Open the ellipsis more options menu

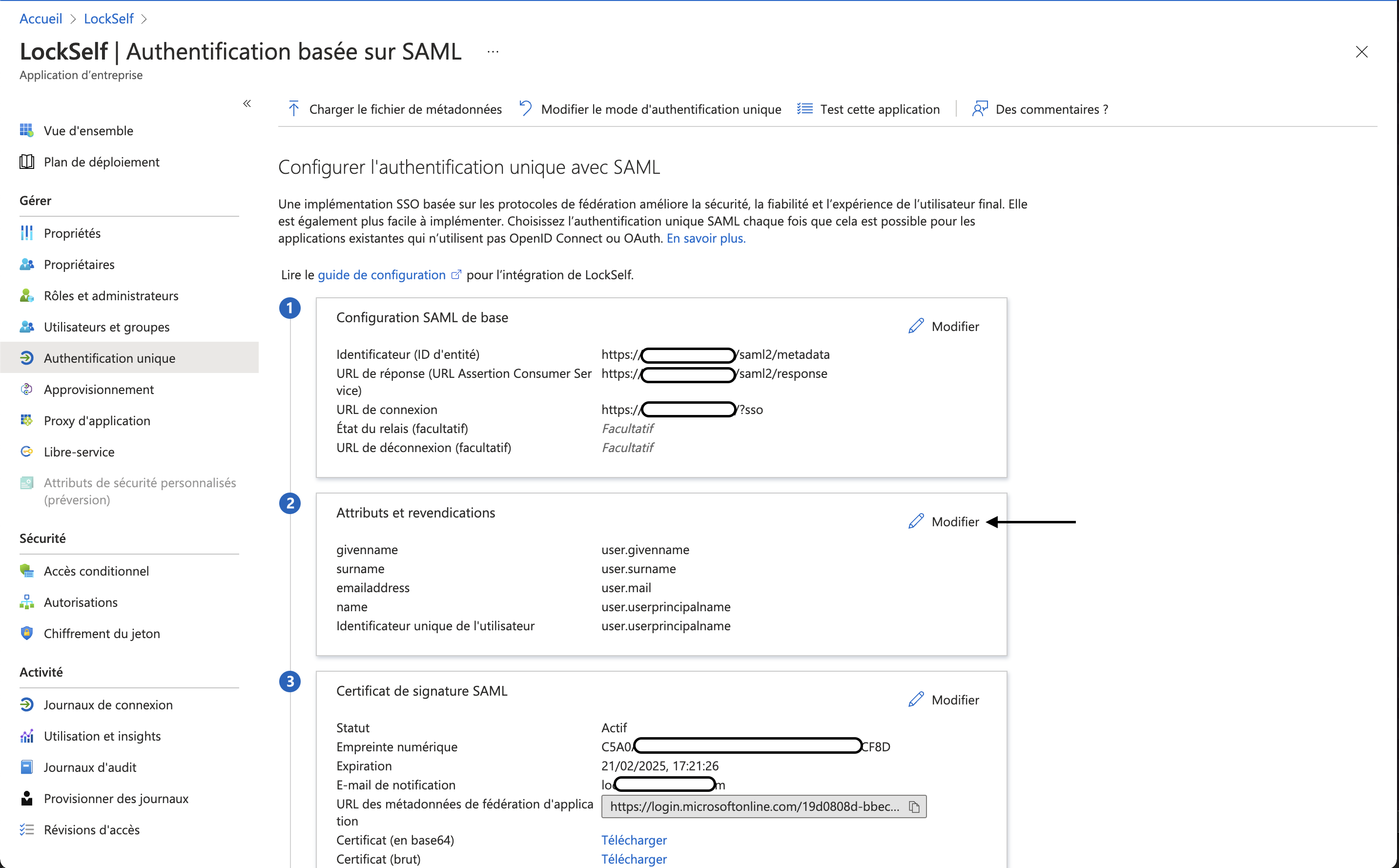click(x=493, y=51)
